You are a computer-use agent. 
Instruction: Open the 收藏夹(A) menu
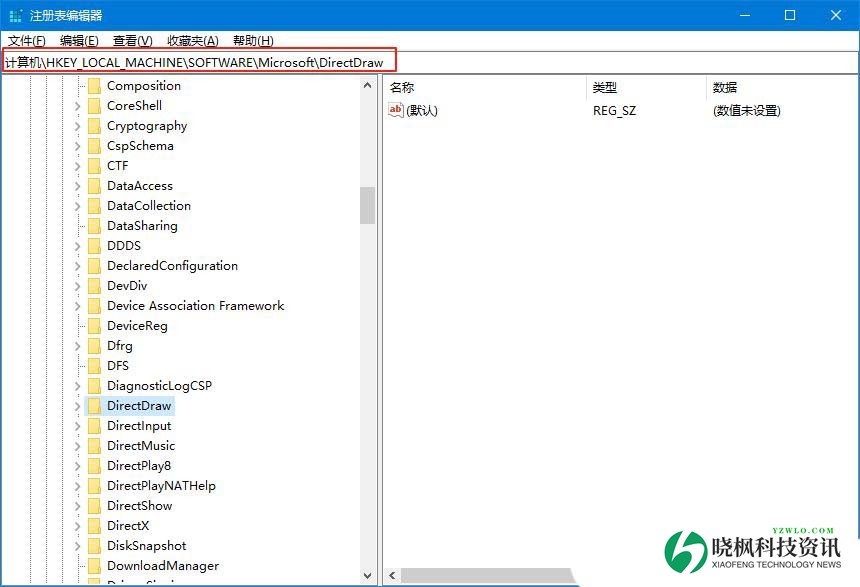click(192, 40)
